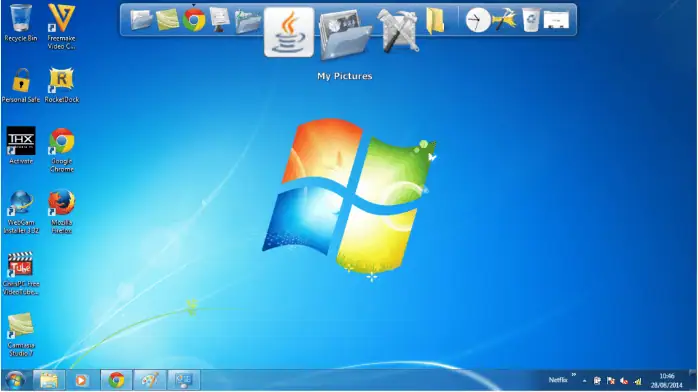Open wrench and hammer tools icon in dock
The height and width of the screenshot is (392, 698).
click(x=398, y=30)
